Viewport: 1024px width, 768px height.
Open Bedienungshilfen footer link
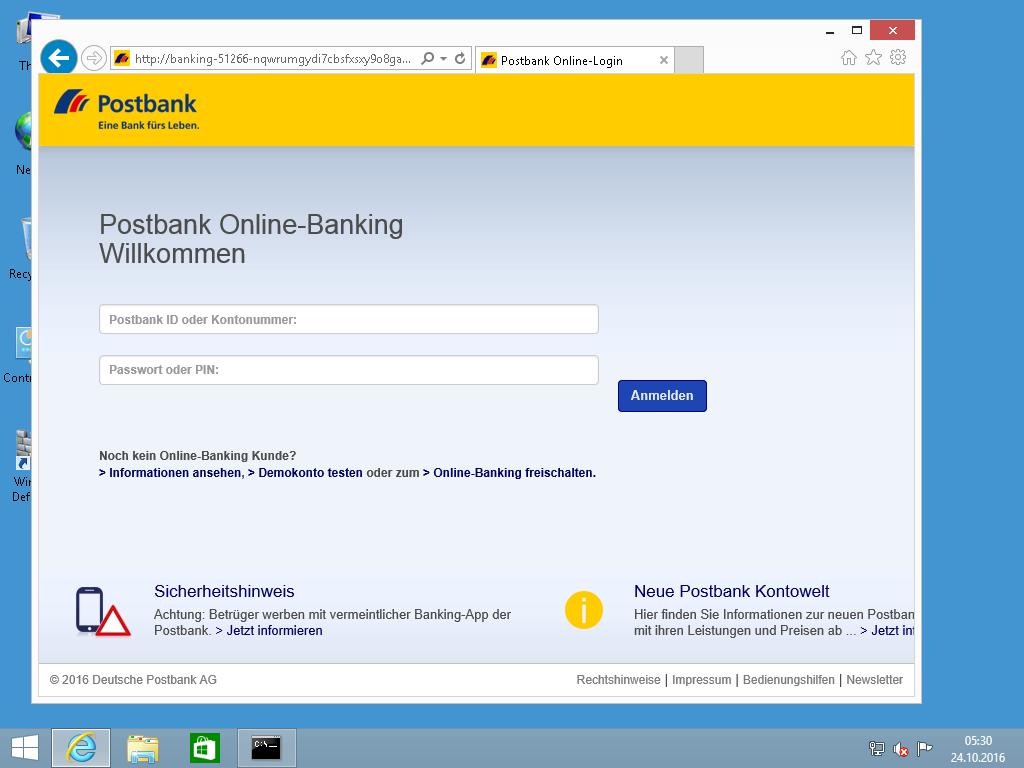tap(789, 680)
